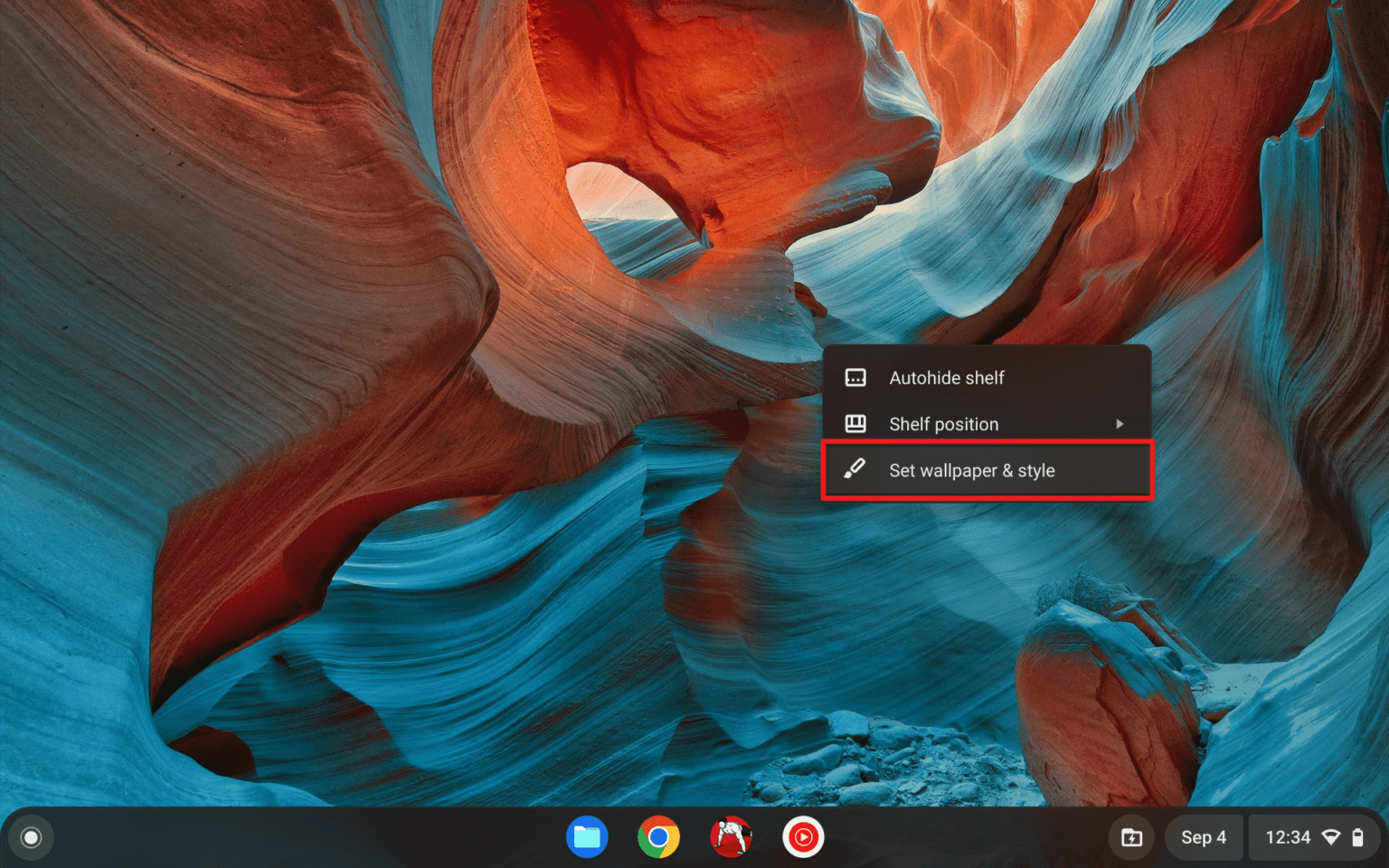
Task: Click the Shelf position icon in the menu
Action: coord(855,423)
